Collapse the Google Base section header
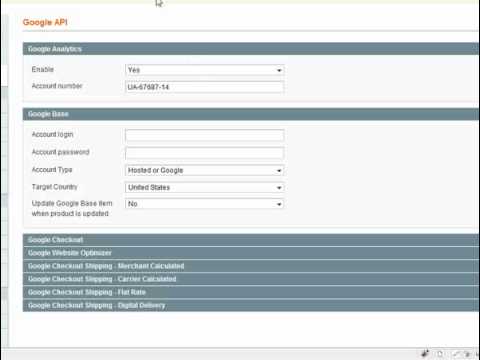The height and width of the screenshot is (360, 480). pyautogui.click(x=251, y=114)
